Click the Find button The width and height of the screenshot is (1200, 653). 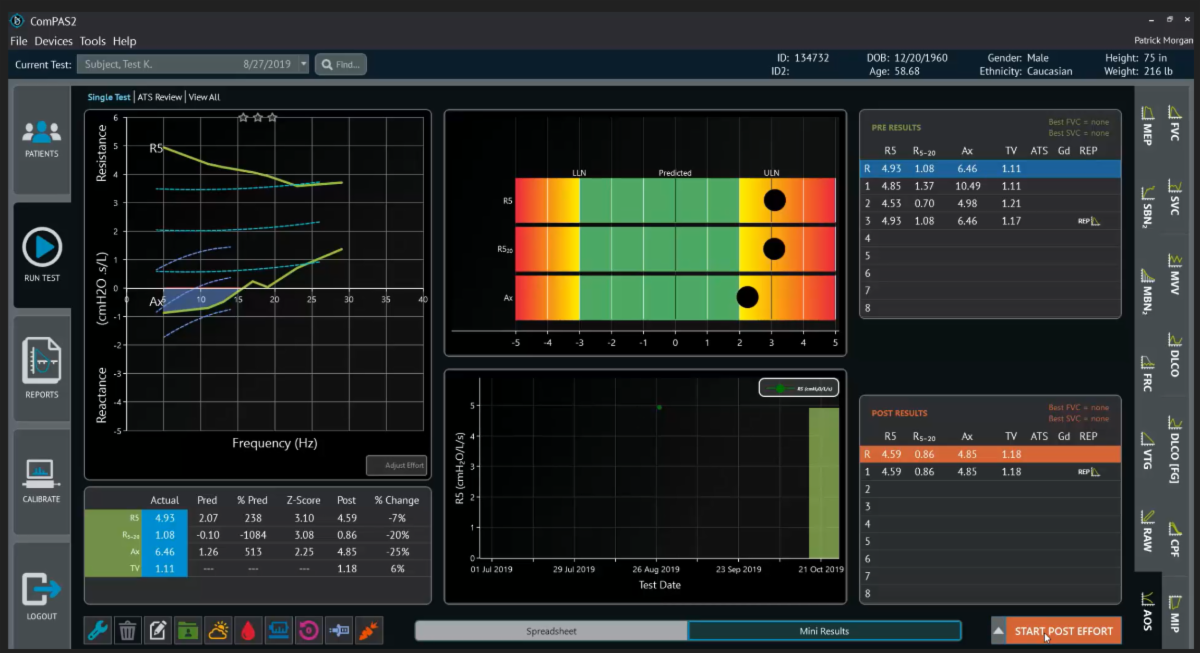click(341, 65)
